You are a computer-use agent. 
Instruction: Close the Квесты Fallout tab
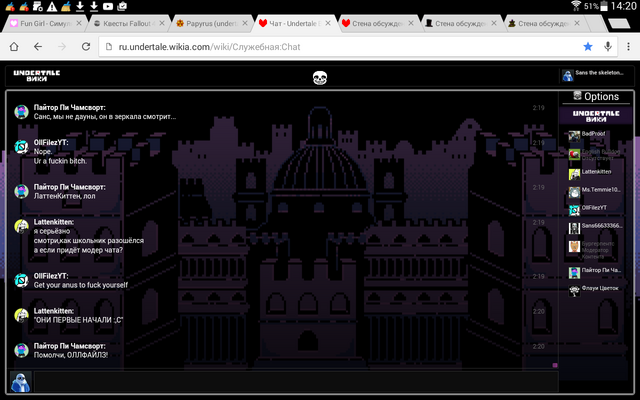[x=162, y=23]
